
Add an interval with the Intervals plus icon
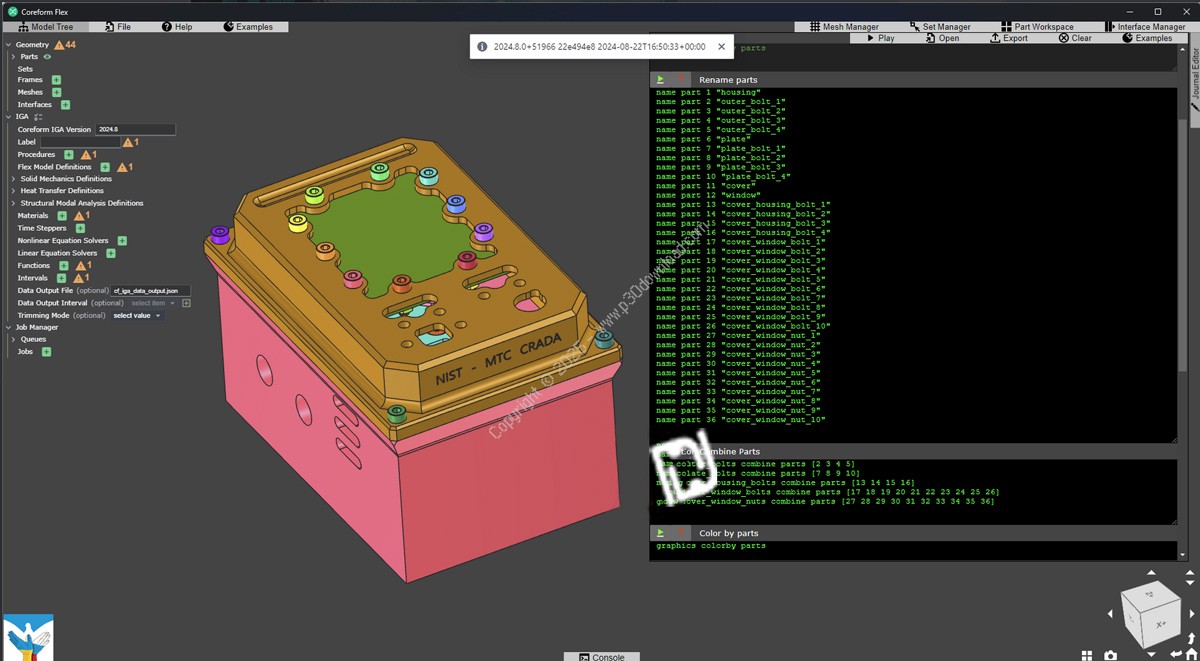pos(61,278)
